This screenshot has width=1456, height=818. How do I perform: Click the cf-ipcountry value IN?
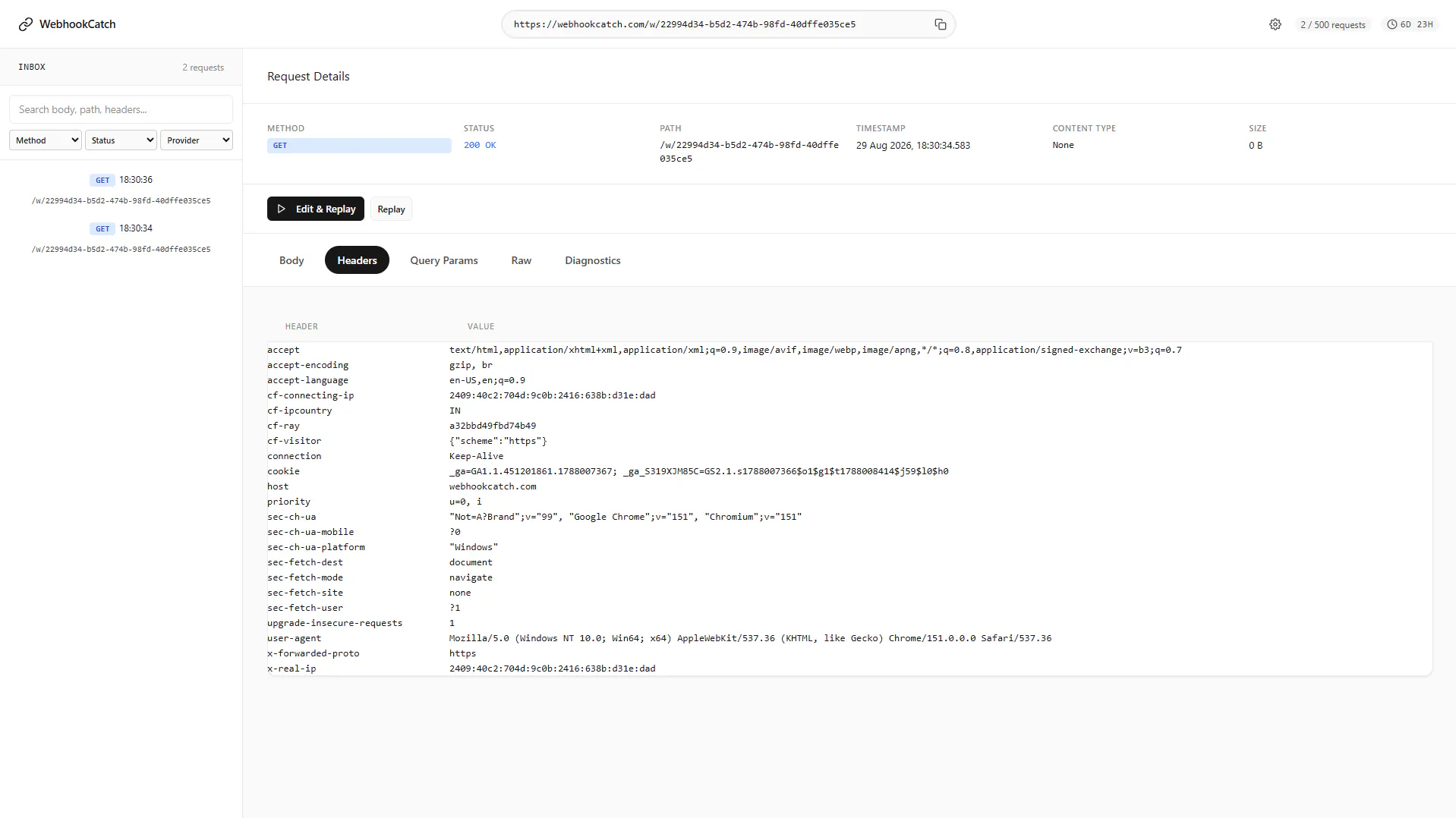[x=455, y=411]
